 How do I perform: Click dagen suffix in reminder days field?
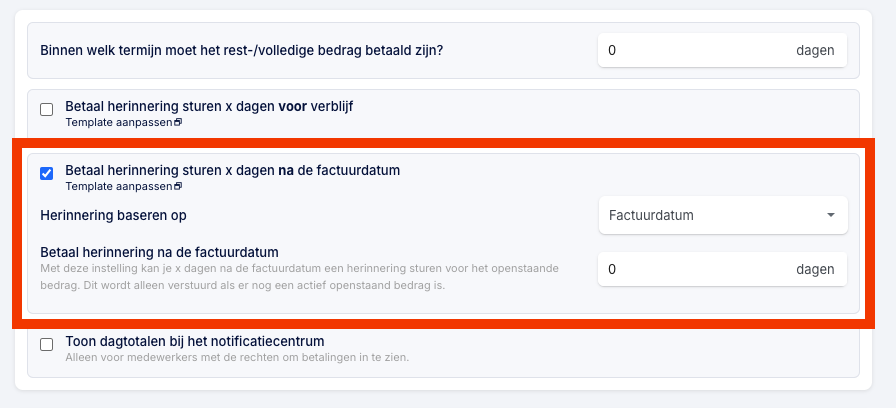[x=815, y=269]
